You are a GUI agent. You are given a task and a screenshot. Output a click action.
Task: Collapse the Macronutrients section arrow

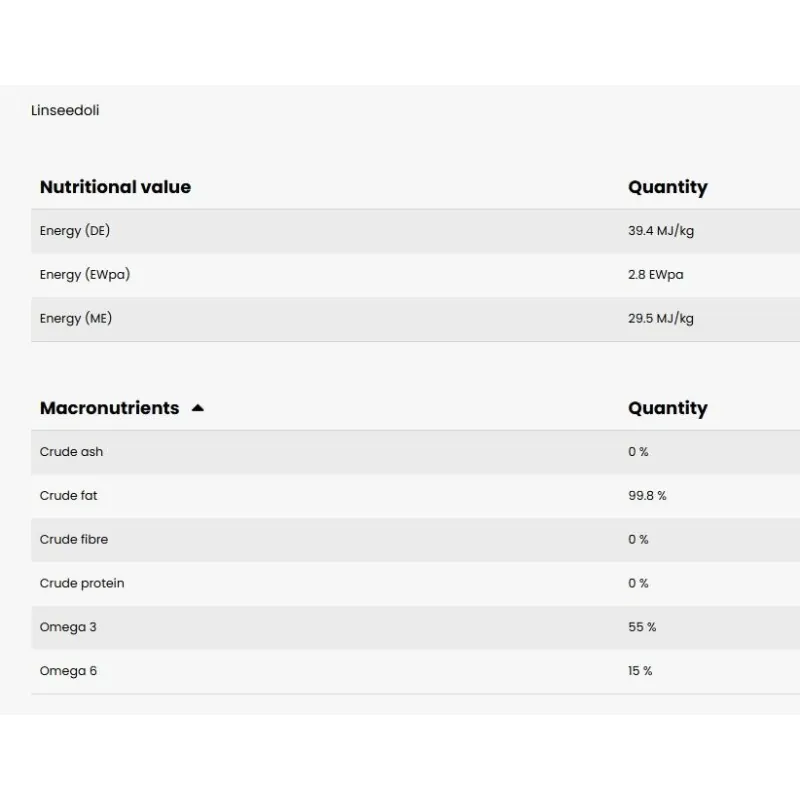click(198, 408)
